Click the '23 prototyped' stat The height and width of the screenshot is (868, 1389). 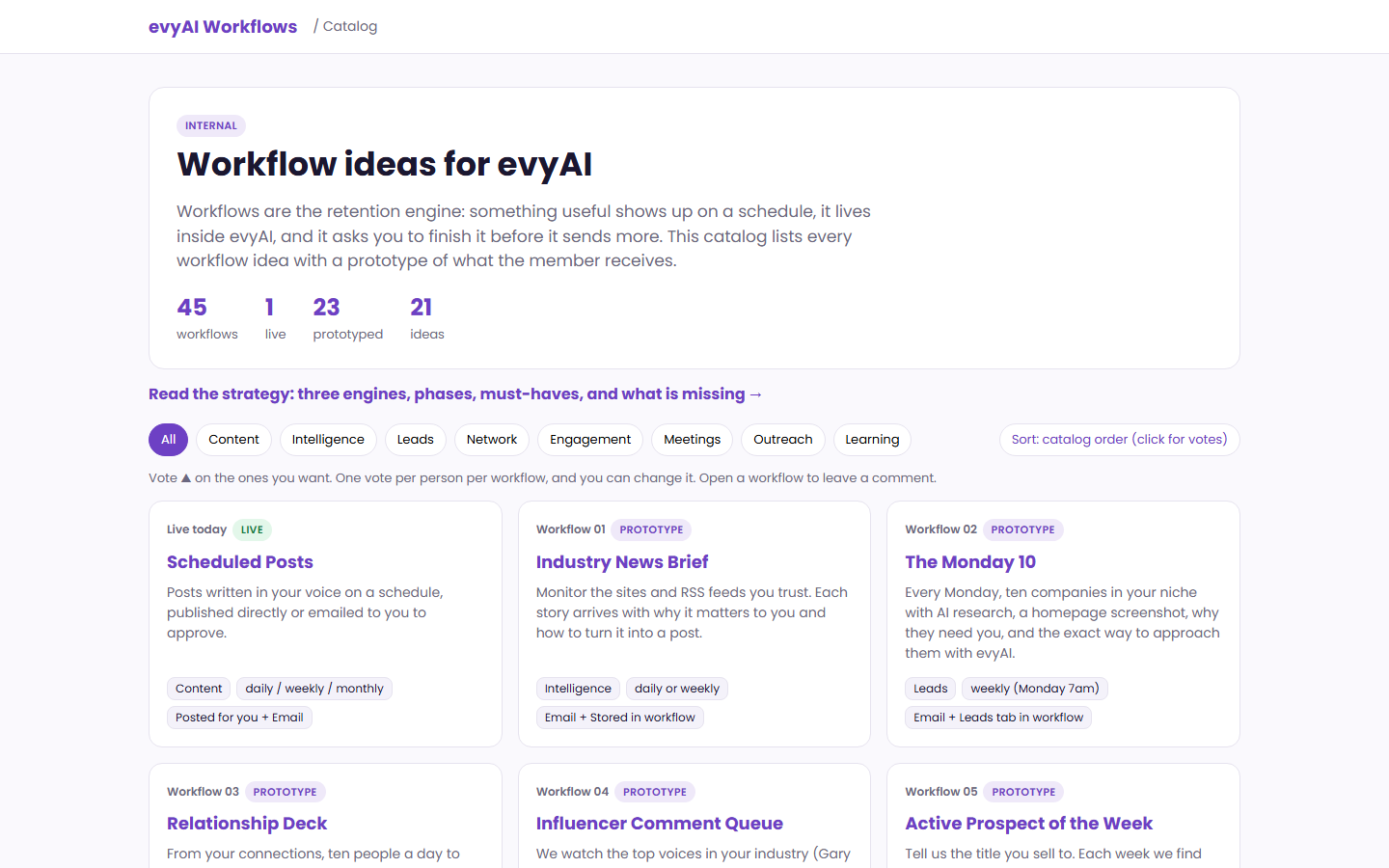pyautogui.click(x=348, y=319)
